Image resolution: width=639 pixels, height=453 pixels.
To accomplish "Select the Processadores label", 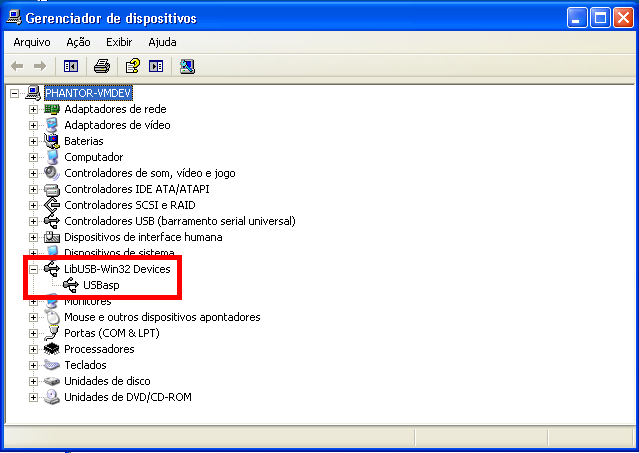I will [99, 349].
